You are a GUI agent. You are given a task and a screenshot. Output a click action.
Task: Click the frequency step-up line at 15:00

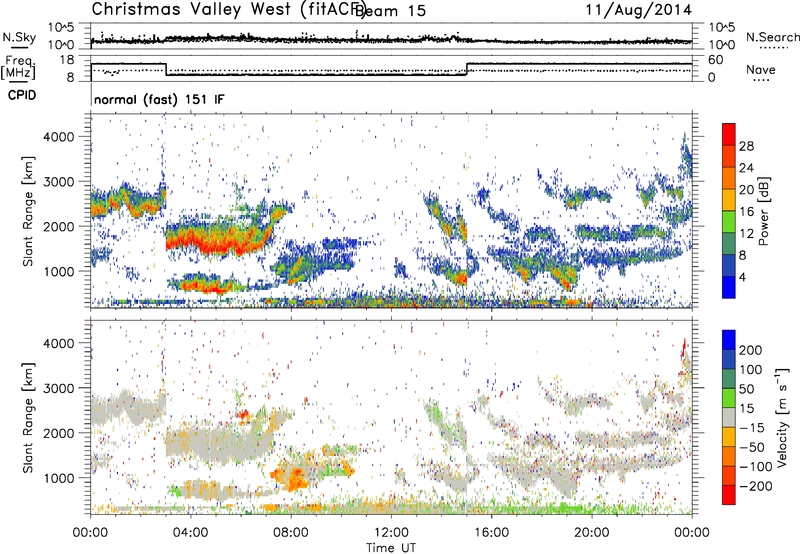point(466,69)
